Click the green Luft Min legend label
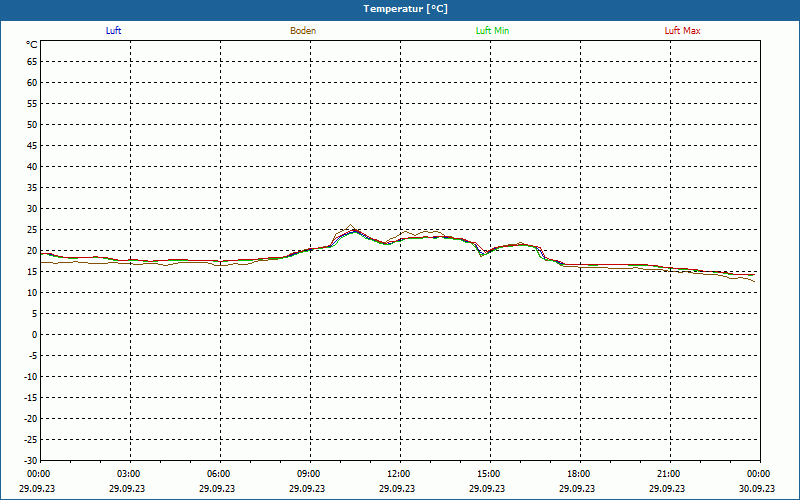800x500 pixels. tap(492, 31)
